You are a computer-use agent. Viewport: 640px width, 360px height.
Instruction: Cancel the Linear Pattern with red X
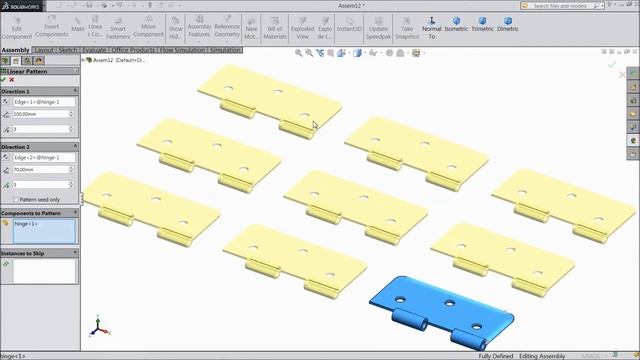click(11, 80)
